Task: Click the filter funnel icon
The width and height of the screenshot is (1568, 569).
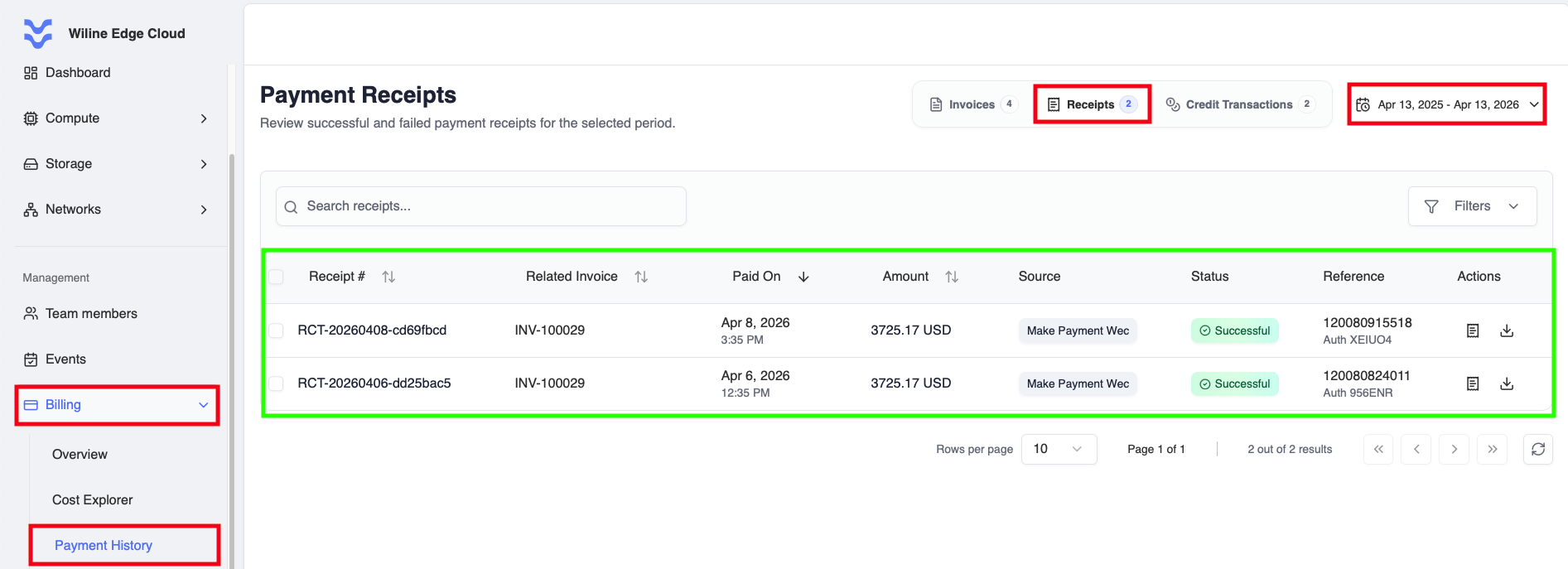Action: (x=1431, y=206)
